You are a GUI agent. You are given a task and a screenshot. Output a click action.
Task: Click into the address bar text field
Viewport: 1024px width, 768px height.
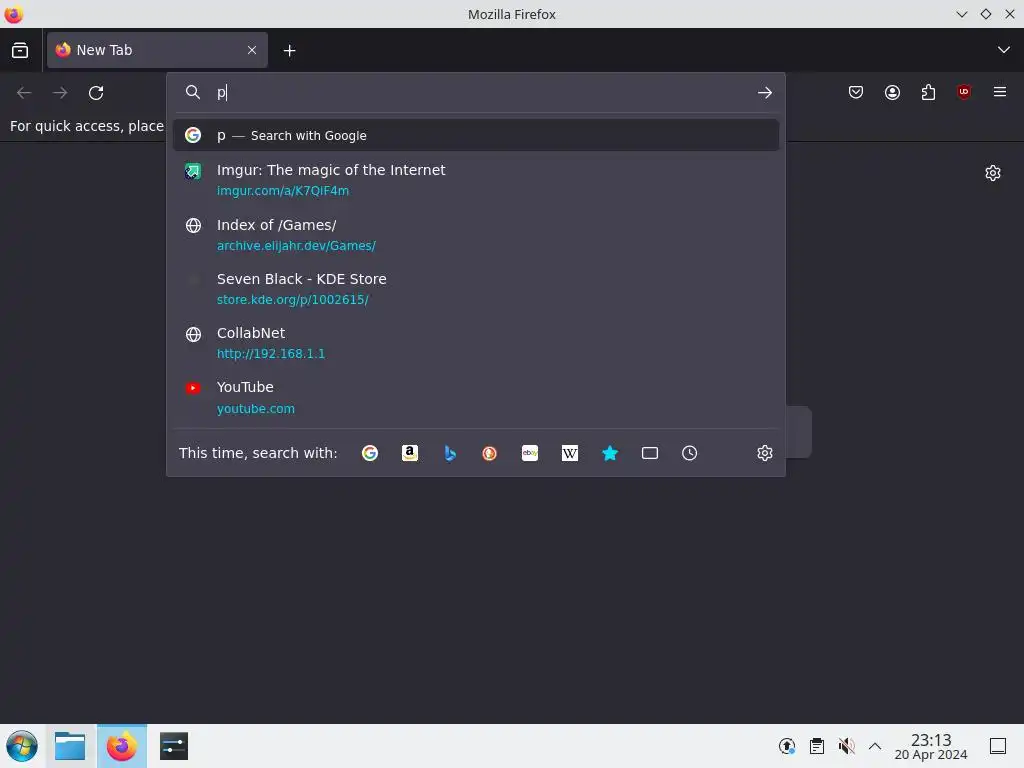click(x=483, y=93)
